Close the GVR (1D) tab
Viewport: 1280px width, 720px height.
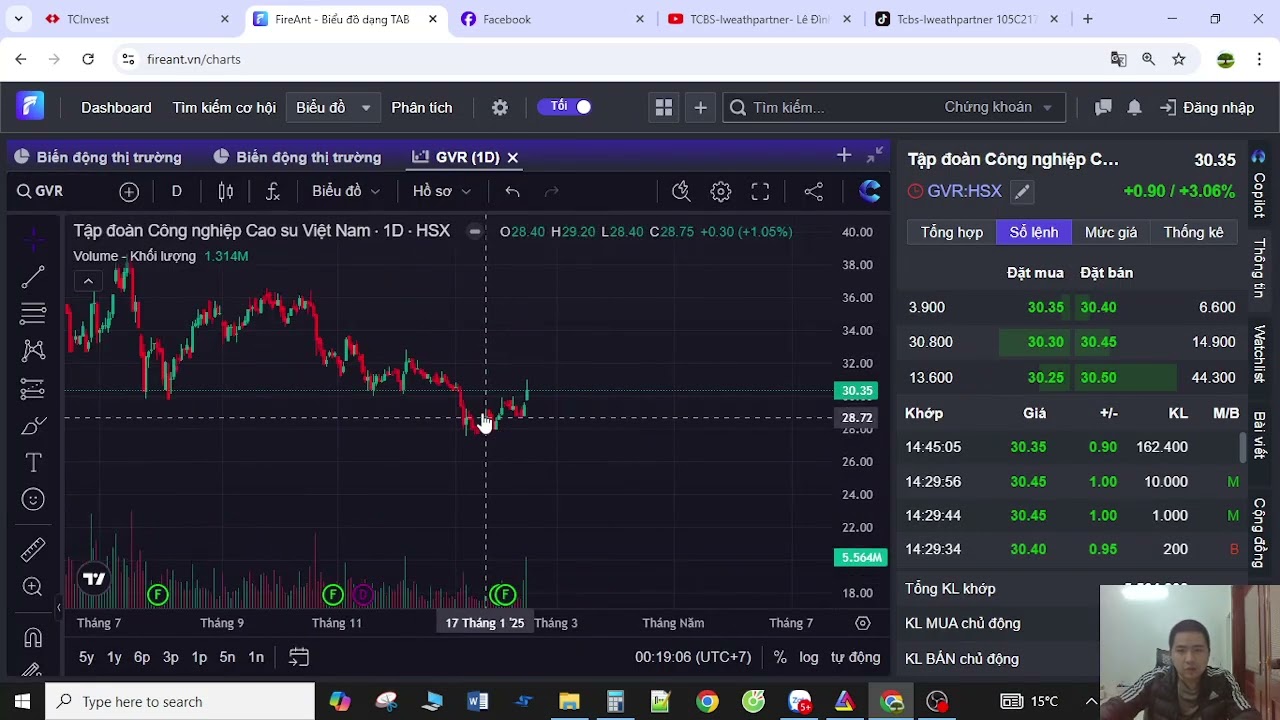tap(512, 157)
